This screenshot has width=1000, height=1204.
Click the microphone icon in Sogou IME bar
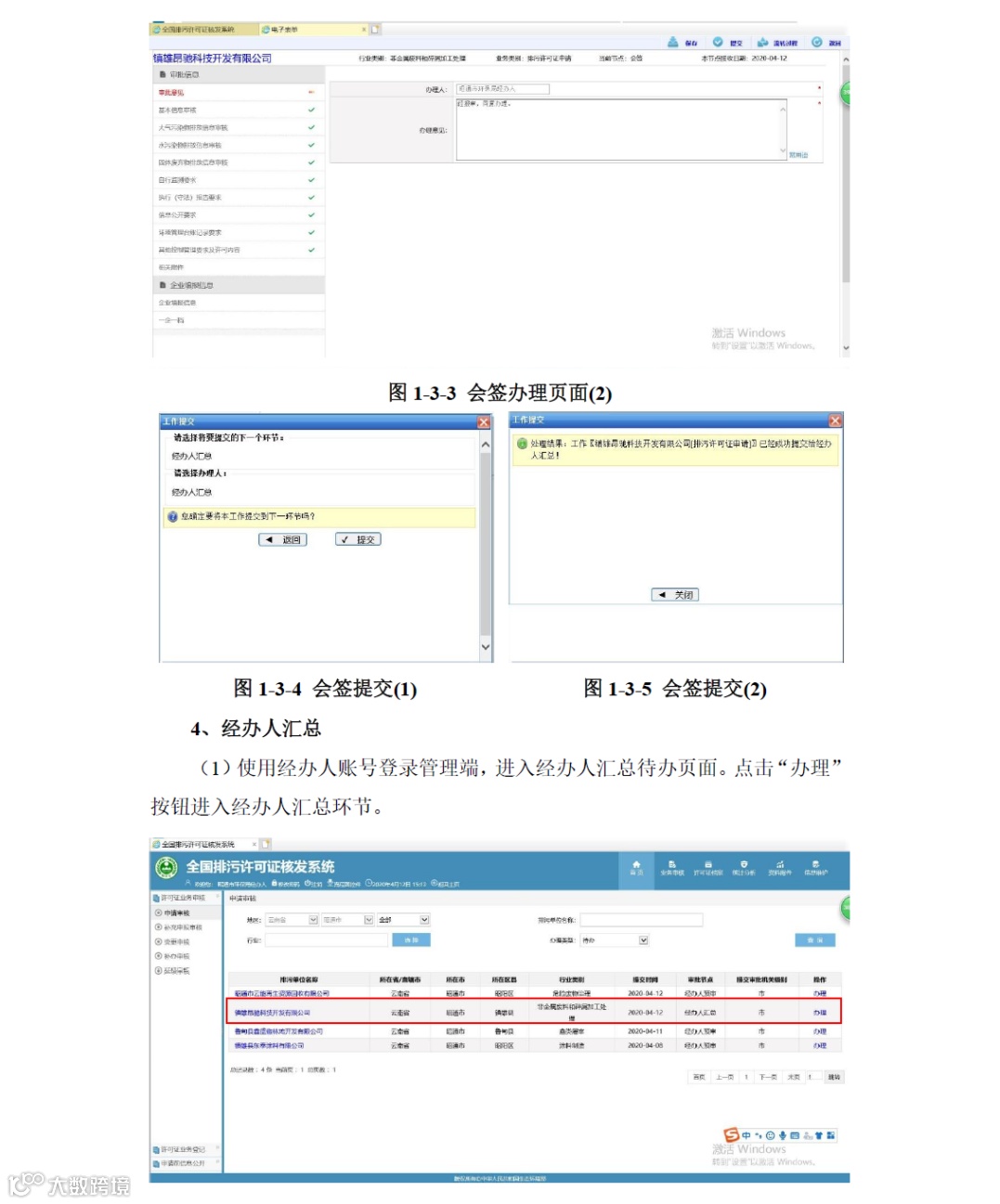[x=783, y=1134]
